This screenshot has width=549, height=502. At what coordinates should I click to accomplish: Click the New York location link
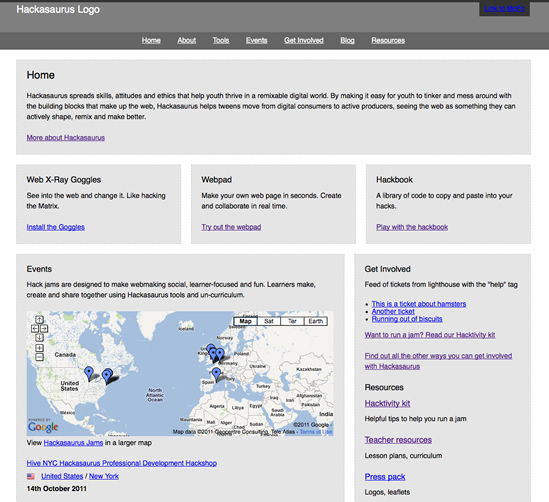click(x=104, y=476)
